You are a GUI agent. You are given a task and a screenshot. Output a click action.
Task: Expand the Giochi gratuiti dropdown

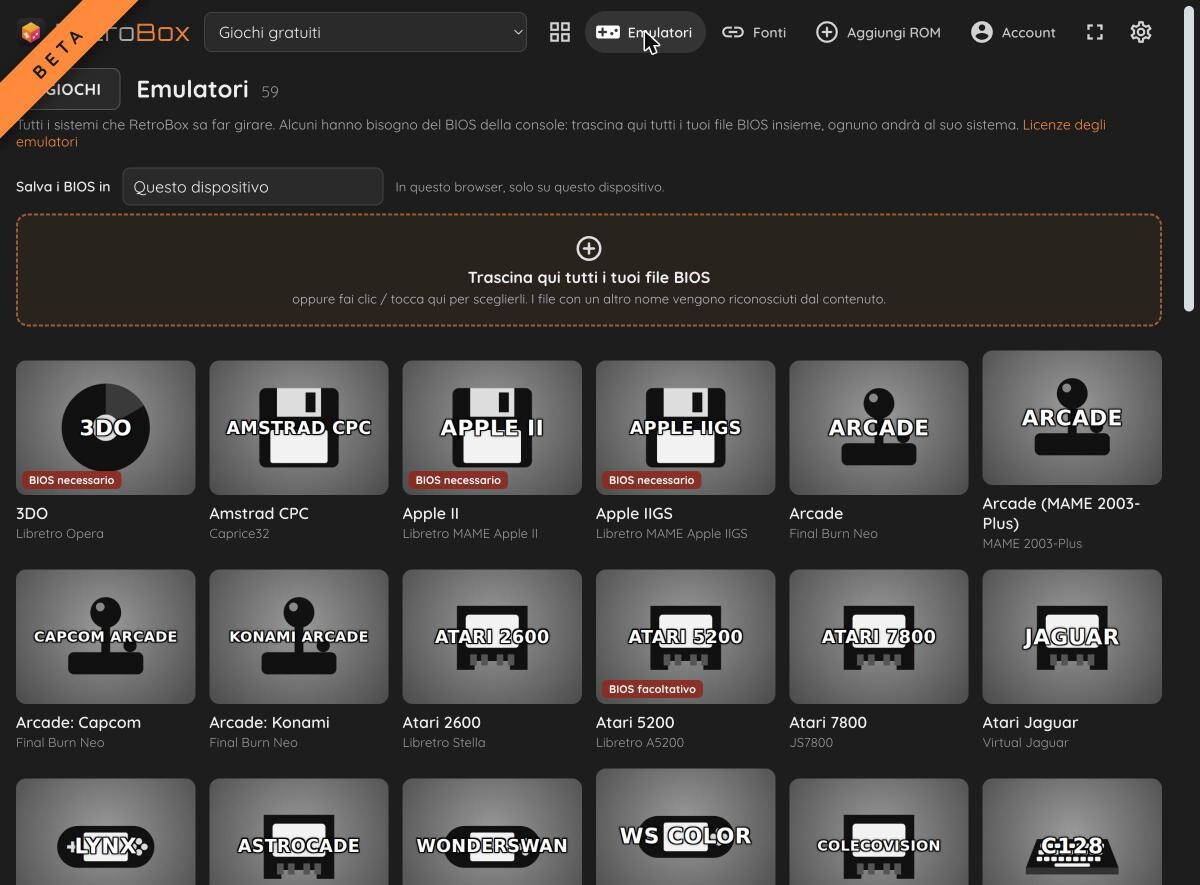click(x=366, y=32)
